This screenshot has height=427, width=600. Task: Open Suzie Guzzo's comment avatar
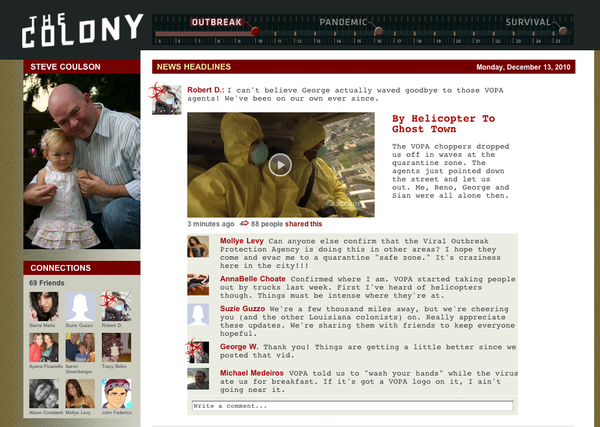click(x=198, y=315)
